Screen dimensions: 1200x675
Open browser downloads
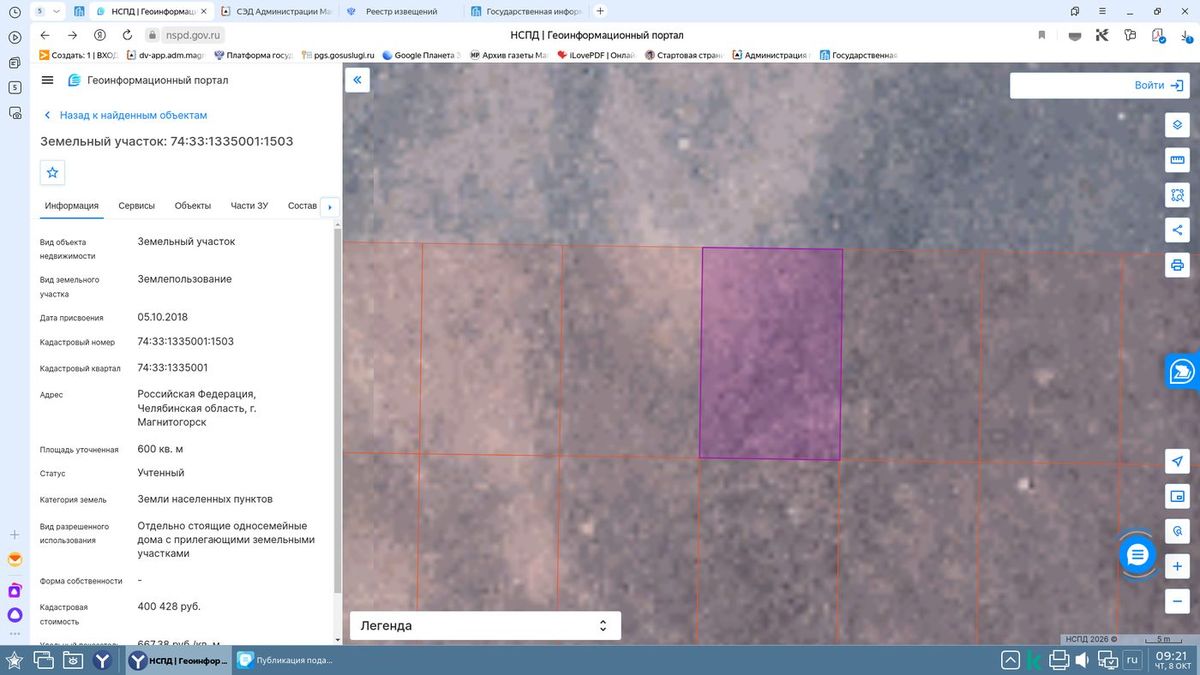1184,35
